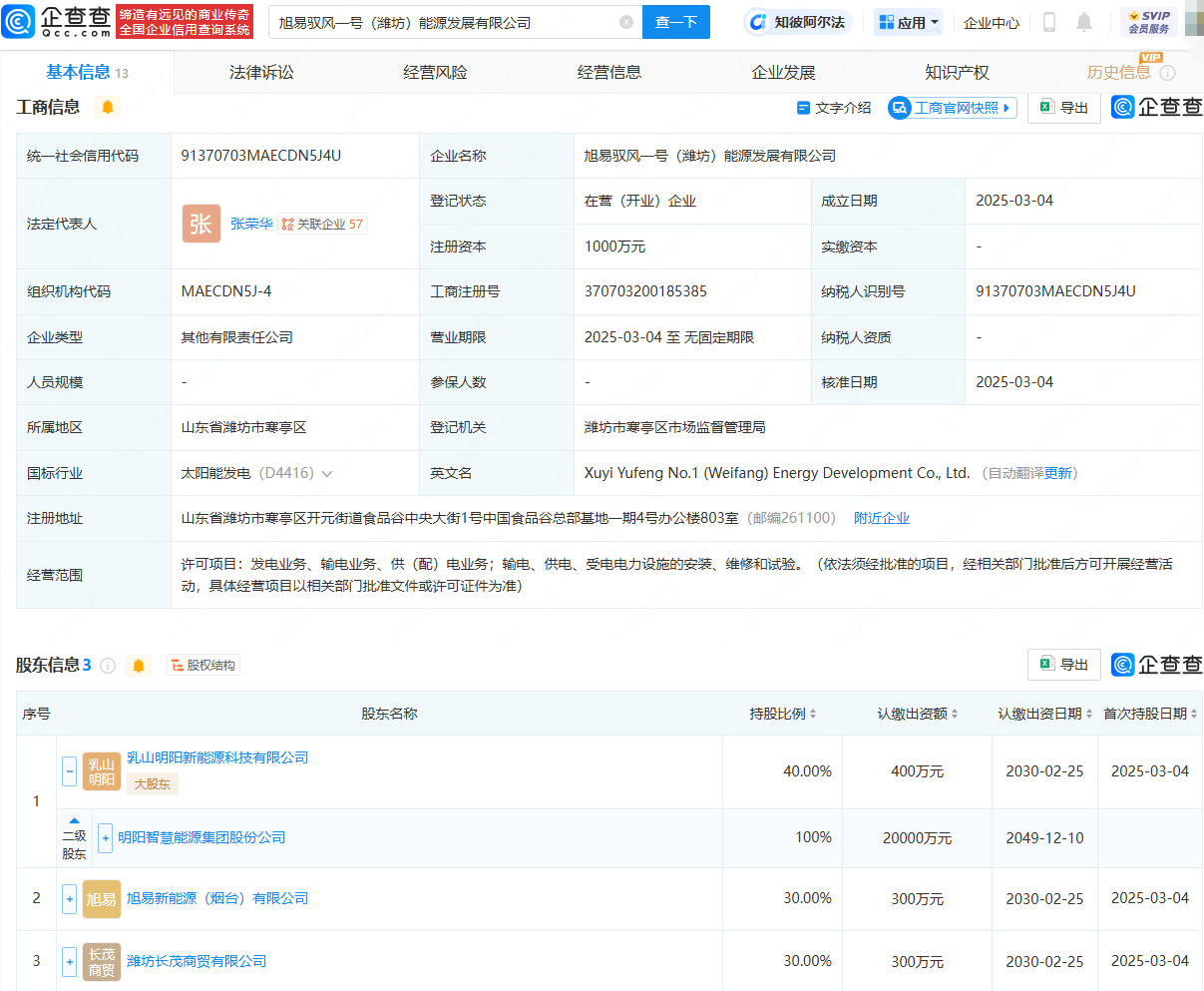Click registration authority "潍坊市寒亭区市场监督管理局"
This screenshot has width=1204, height=991.
(675, 427)
